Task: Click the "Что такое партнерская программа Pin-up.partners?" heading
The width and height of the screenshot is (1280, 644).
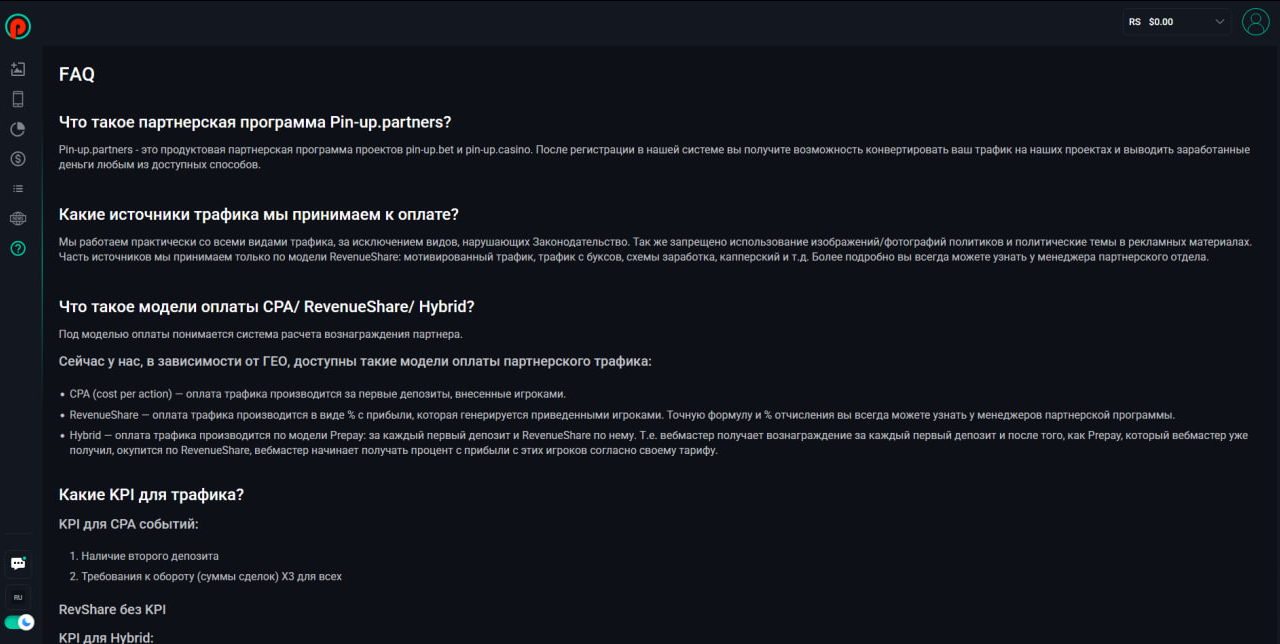Action: pyautogui.click(x=255, y=122)
